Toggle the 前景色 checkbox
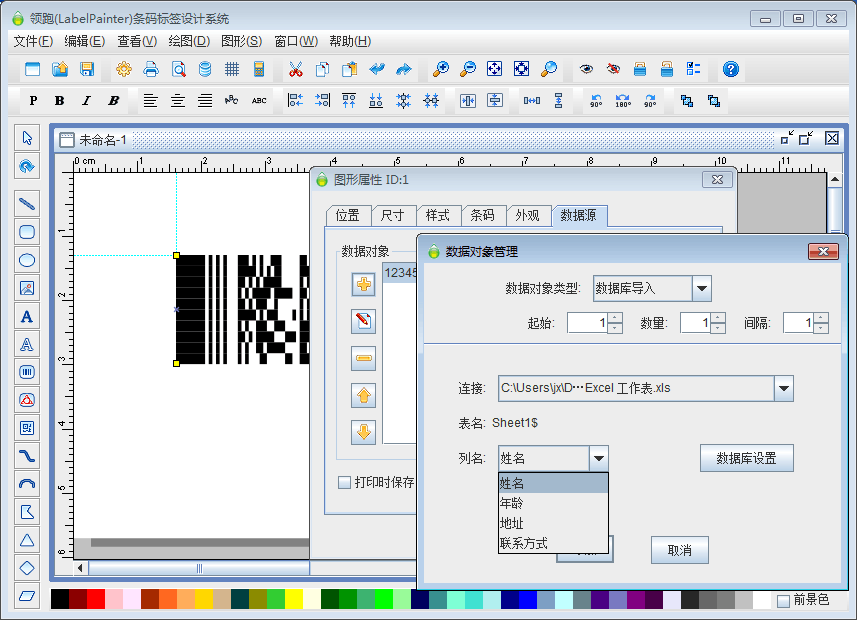Image resolution: width=857 pixels, height=620 pixels. 783,600
